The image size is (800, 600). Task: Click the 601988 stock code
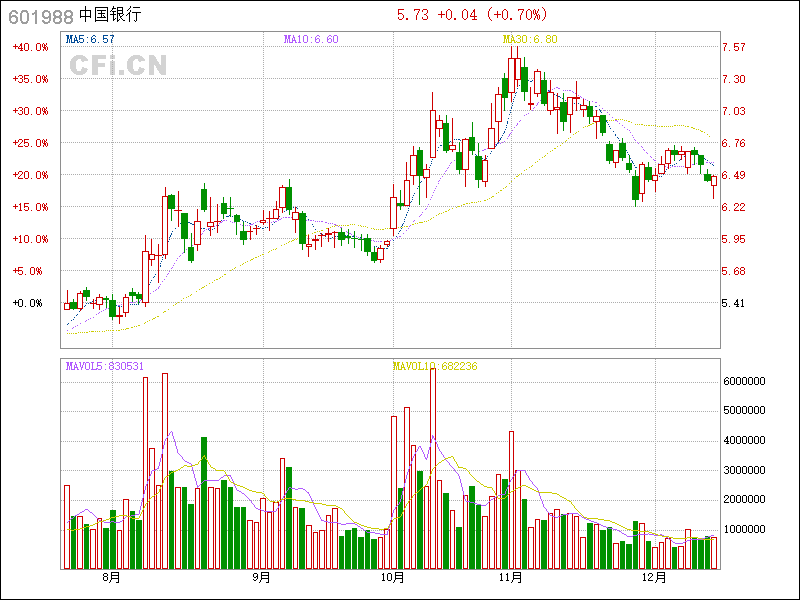pos(40,16)
